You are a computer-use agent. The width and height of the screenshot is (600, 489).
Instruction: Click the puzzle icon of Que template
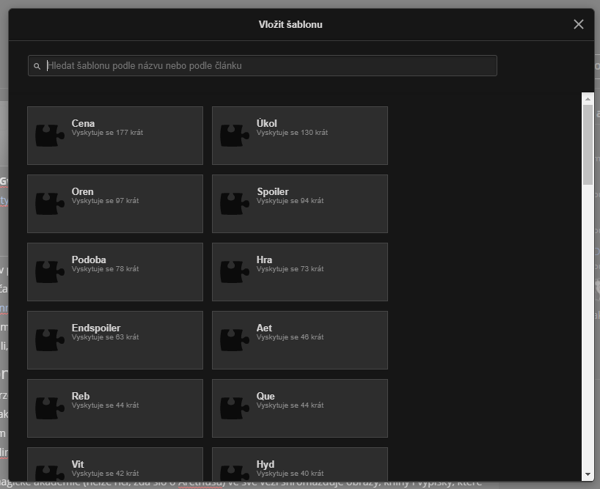pyautogui.click(x=235, y=408)
